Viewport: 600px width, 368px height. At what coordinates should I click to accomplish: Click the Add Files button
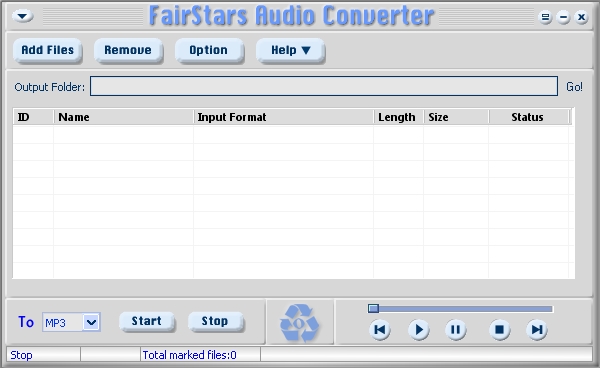[x=47, y=50]
